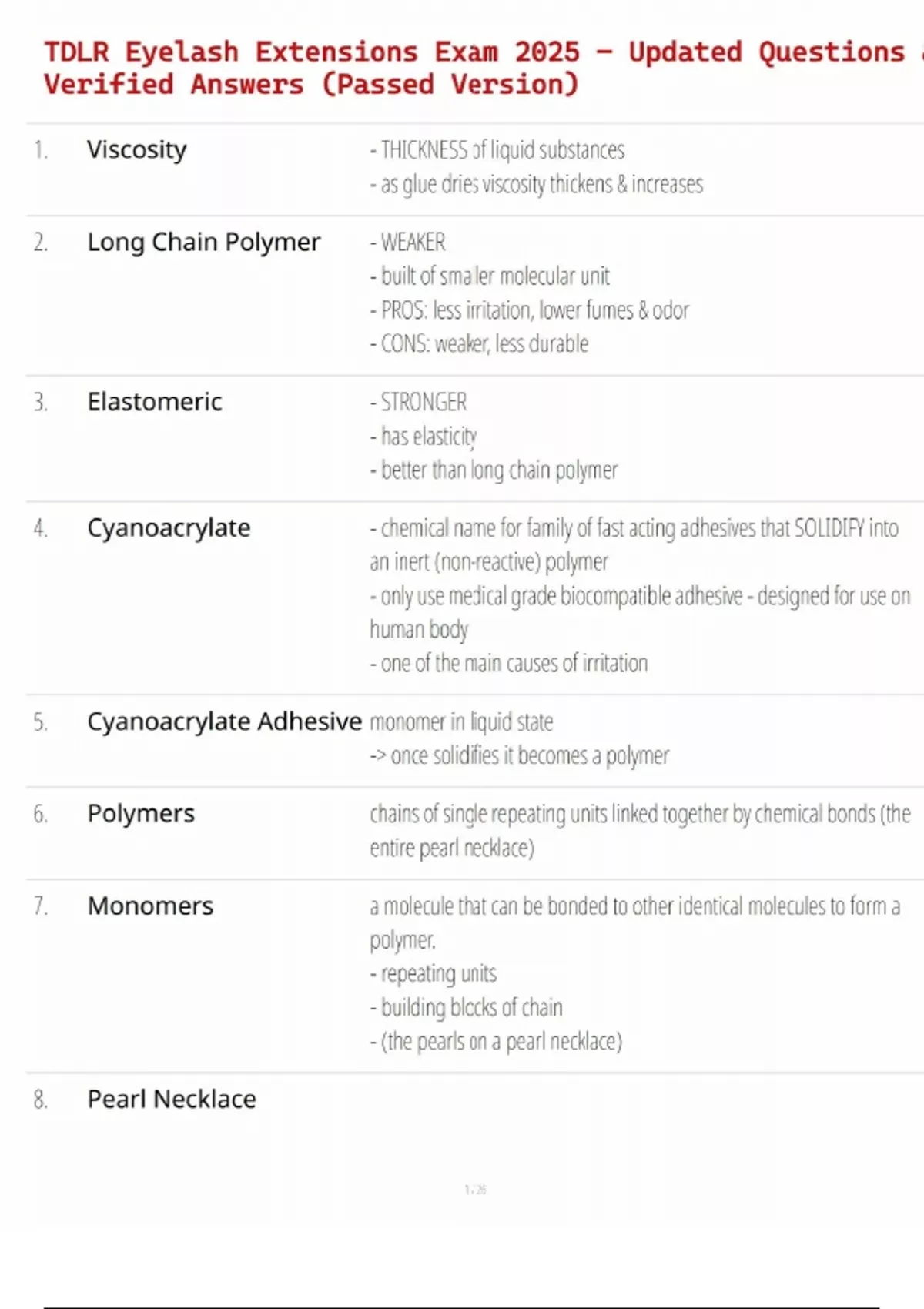
Task: Click the "Polymers" term
Action: (x=141, y=814)
